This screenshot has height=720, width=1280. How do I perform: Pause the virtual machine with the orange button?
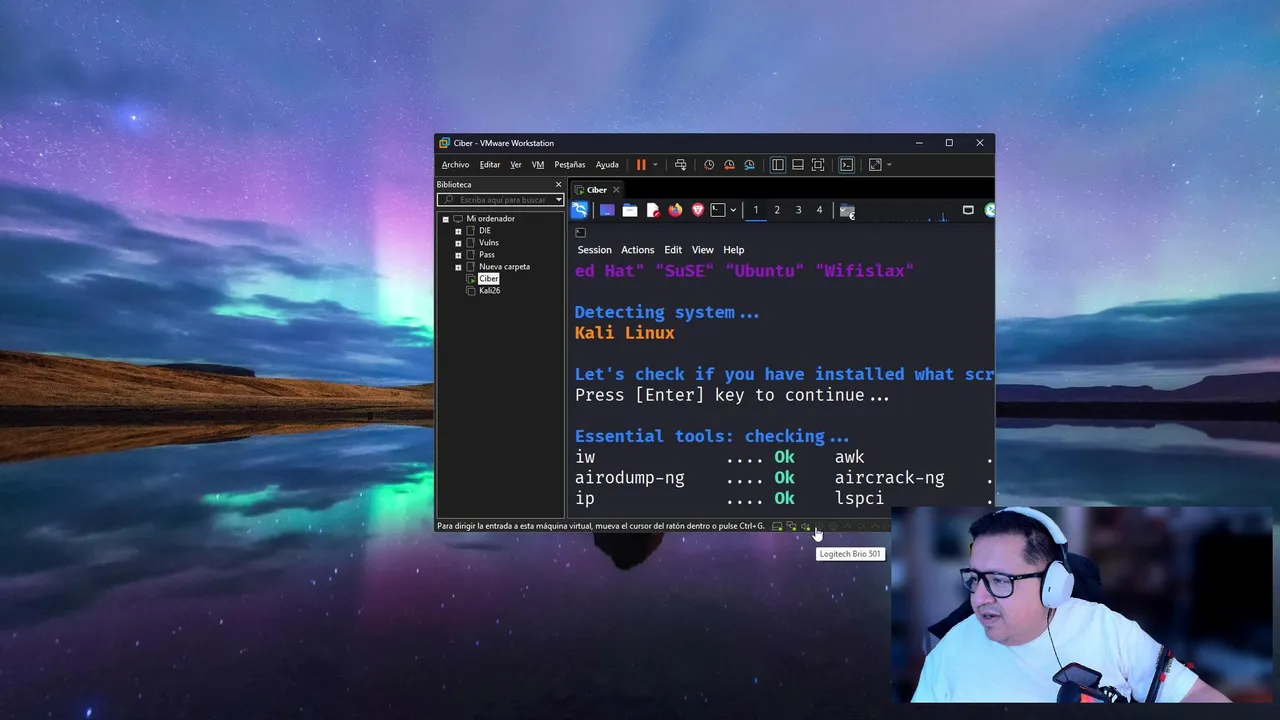(641, 165)
